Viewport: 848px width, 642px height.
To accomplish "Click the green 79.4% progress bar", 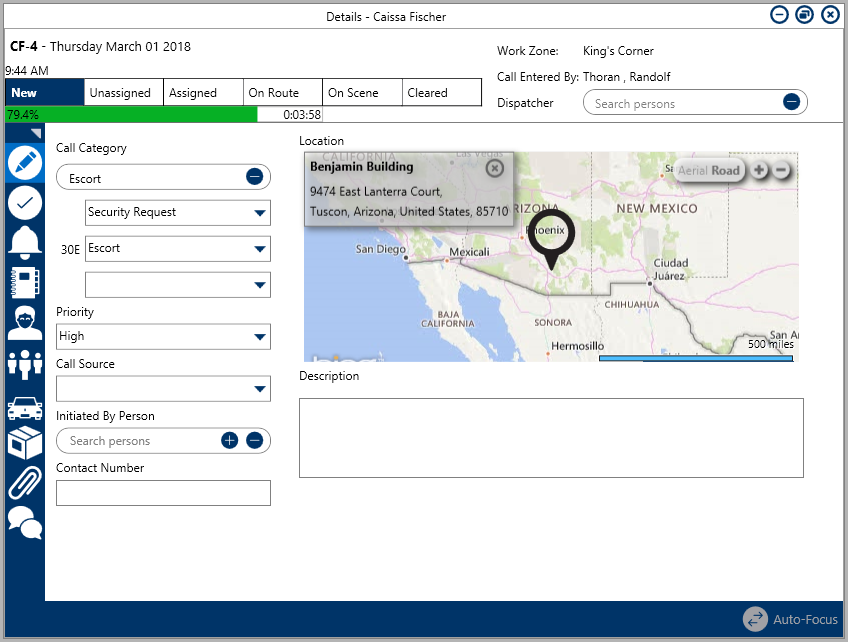I will click(x=130, y=115).
